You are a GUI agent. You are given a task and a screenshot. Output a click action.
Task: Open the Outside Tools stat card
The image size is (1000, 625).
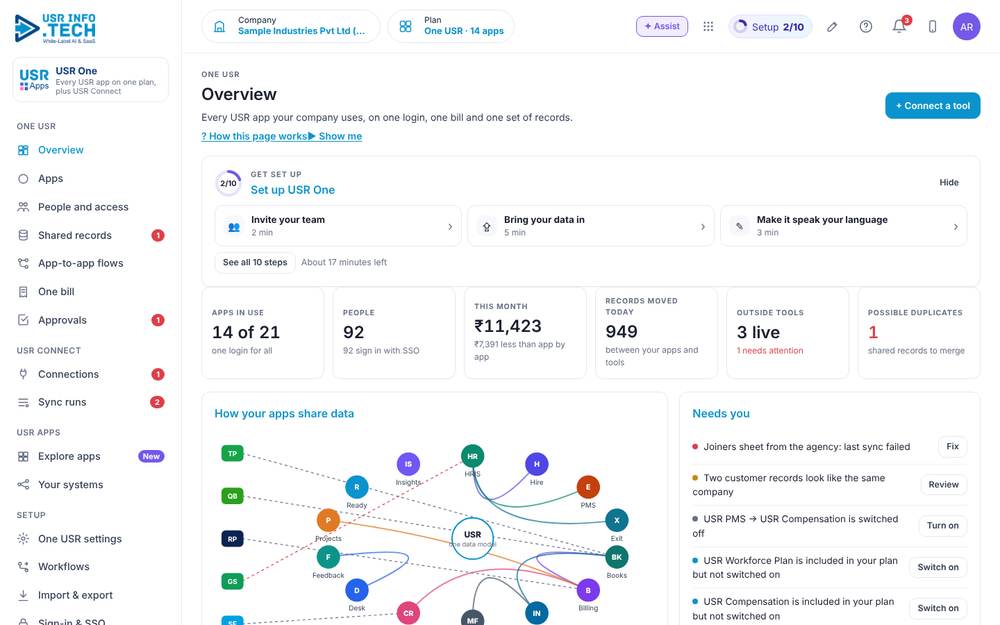click(x=788, y=332)
